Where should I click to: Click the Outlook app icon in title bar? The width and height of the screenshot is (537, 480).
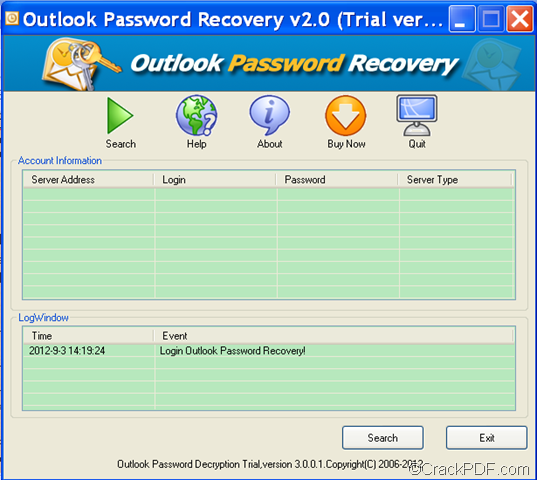click(12, 18)
